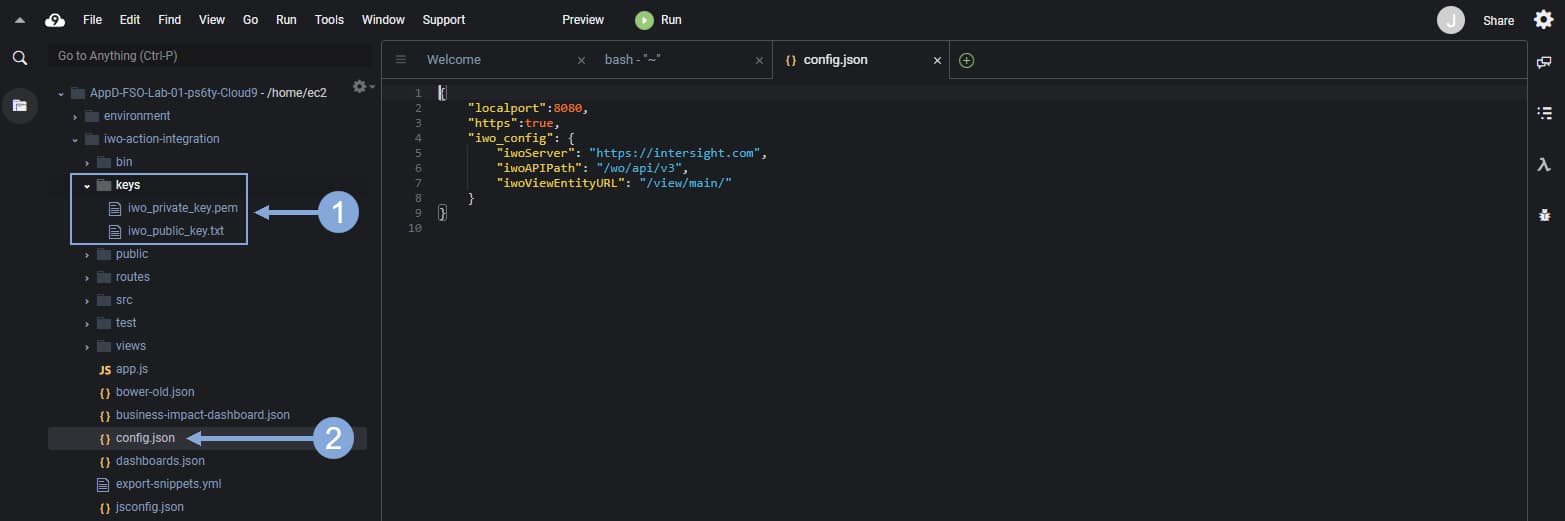Toggle the Environment file tree panel icon
Screen dimensions: 1565x521
click(19, 105)
